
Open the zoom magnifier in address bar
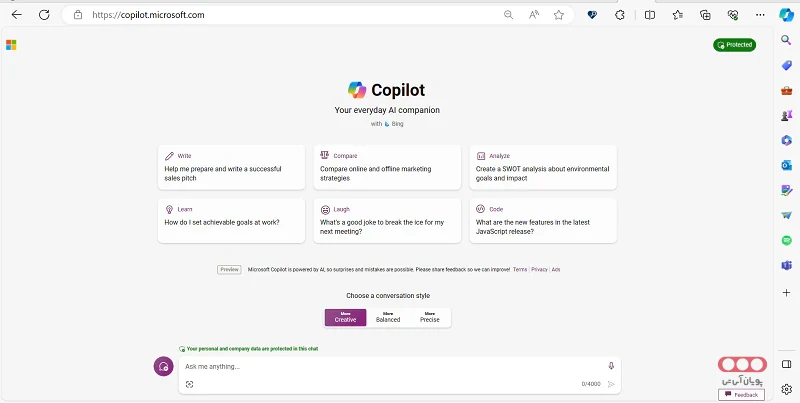pyautogui.click(x=508, y=15)
